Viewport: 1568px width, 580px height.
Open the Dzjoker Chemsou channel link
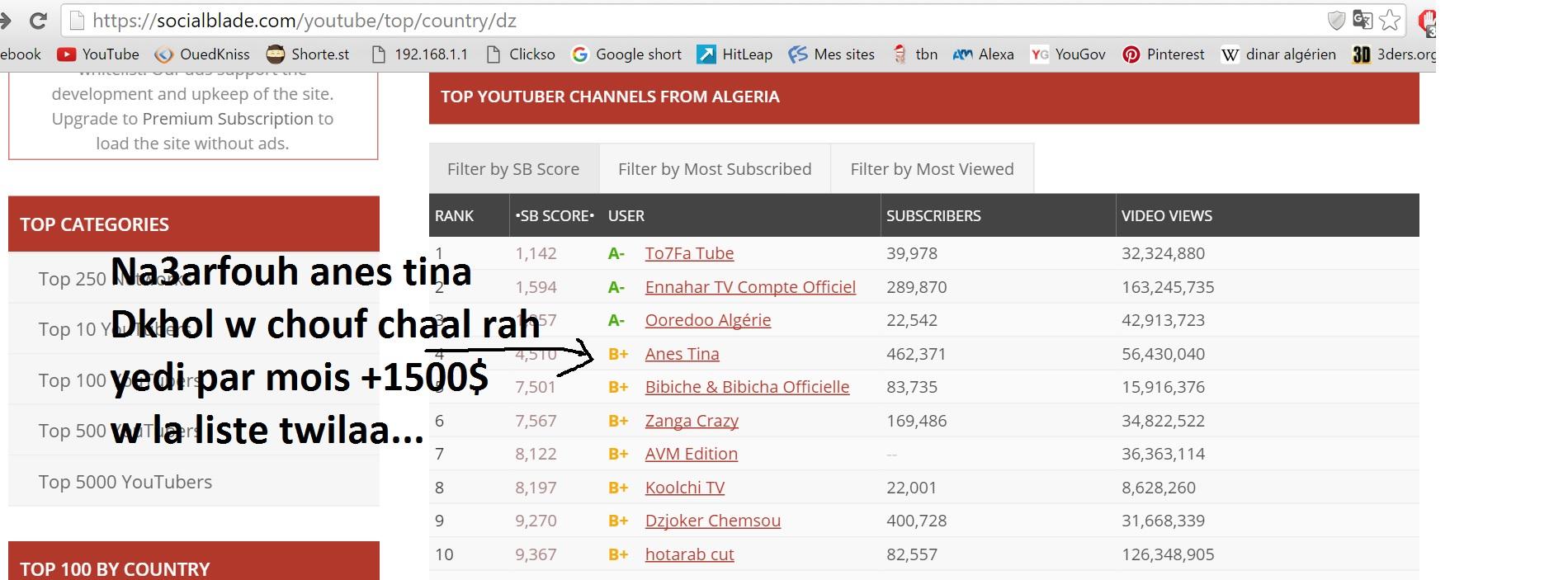click(x=713, y=521)
